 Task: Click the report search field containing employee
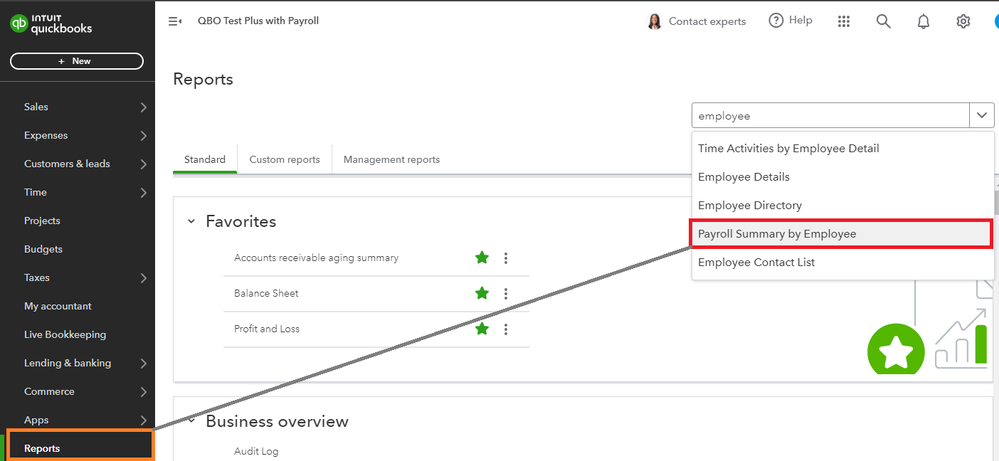click(x=831, y=116)
